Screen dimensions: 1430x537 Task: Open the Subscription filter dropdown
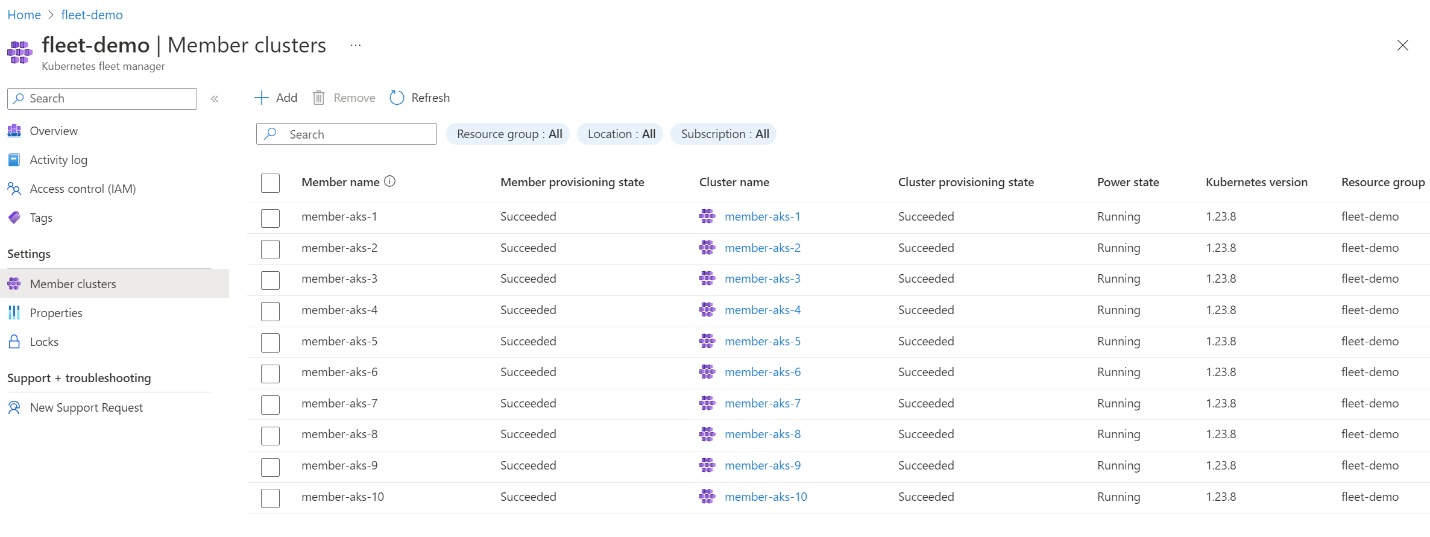point(724,134)
